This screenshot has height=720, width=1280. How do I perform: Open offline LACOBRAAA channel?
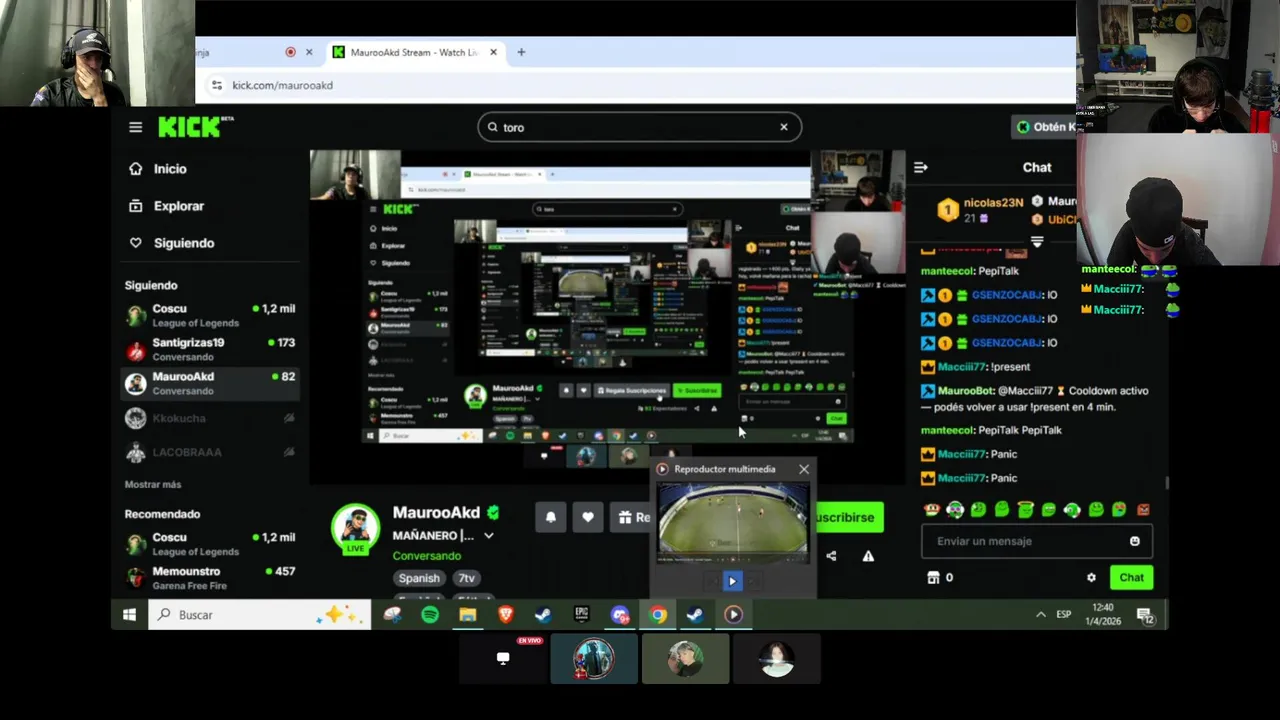pyautogui.click(x=210, y=452)
